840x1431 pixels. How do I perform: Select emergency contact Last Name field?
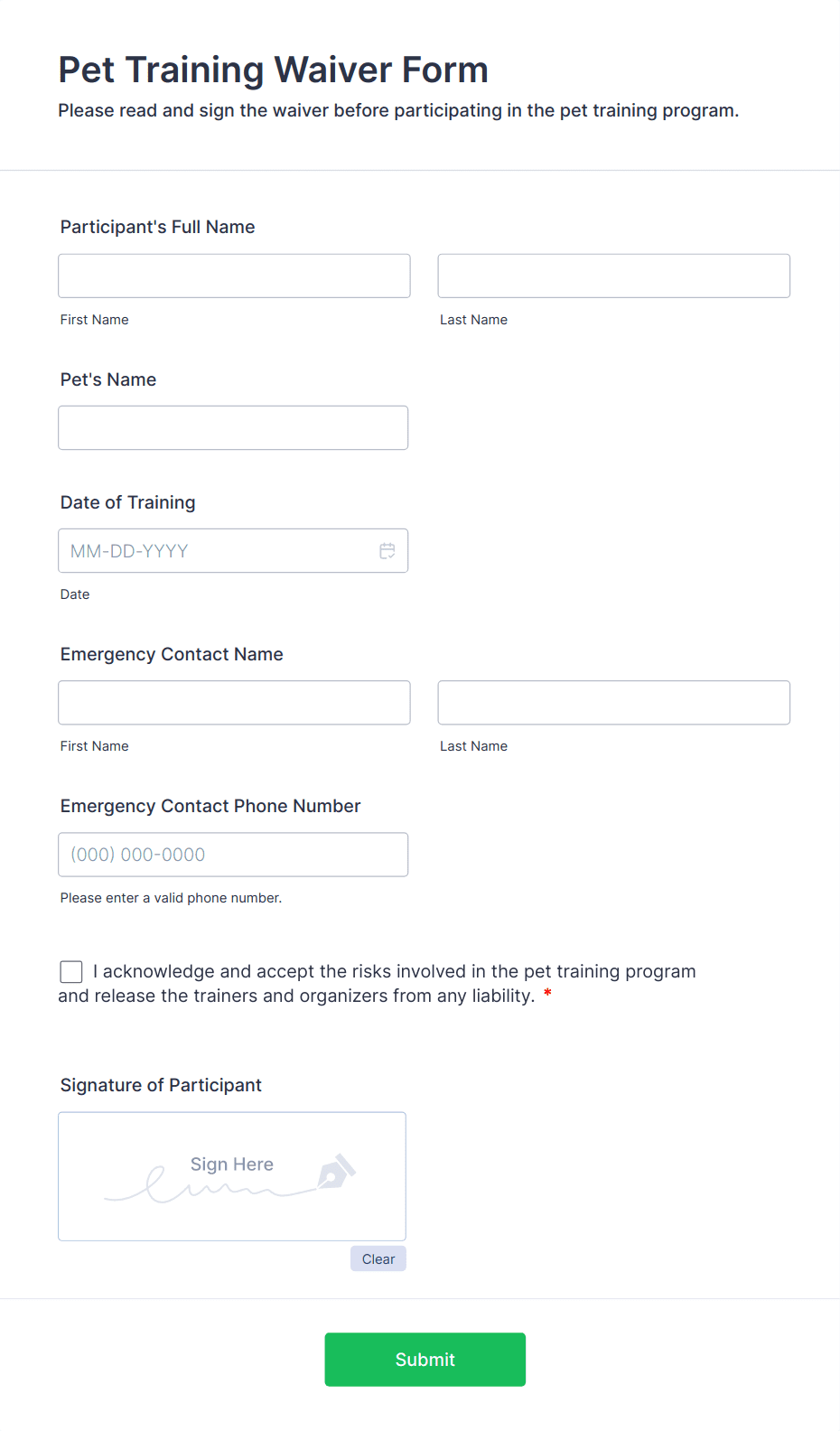614,703
